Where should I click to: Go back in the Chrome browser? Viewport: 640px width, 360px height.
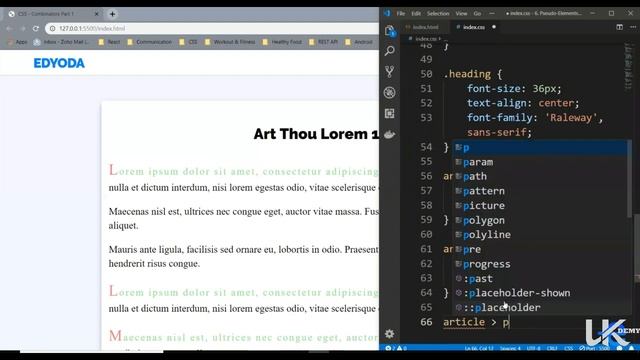(9, 29)
